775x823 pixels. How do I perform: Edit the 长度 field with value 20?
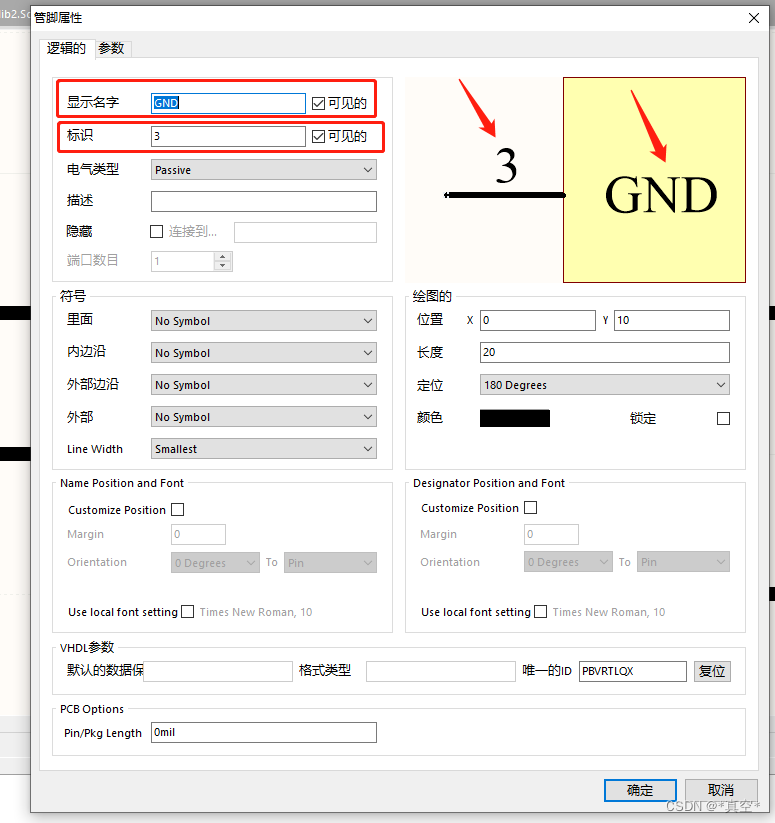[x=604, y=352]
